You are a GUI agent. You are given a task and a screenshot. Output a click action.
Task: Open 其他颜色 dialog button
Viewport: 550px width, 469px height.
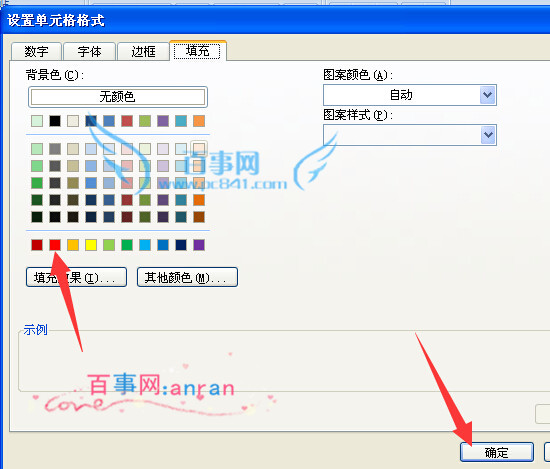coord(187,277)
